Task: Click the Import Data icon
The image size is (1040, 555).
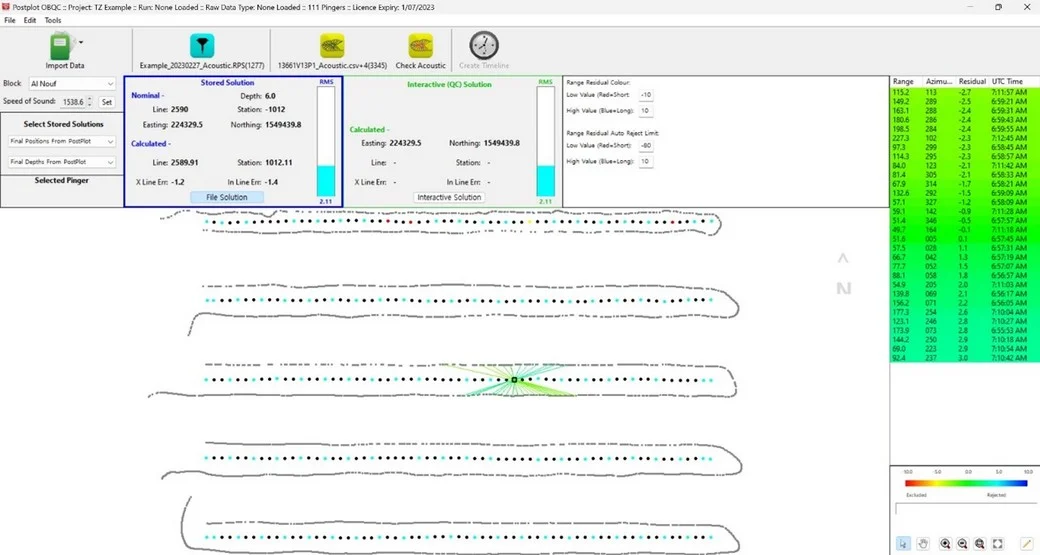Action: [63, 46]
